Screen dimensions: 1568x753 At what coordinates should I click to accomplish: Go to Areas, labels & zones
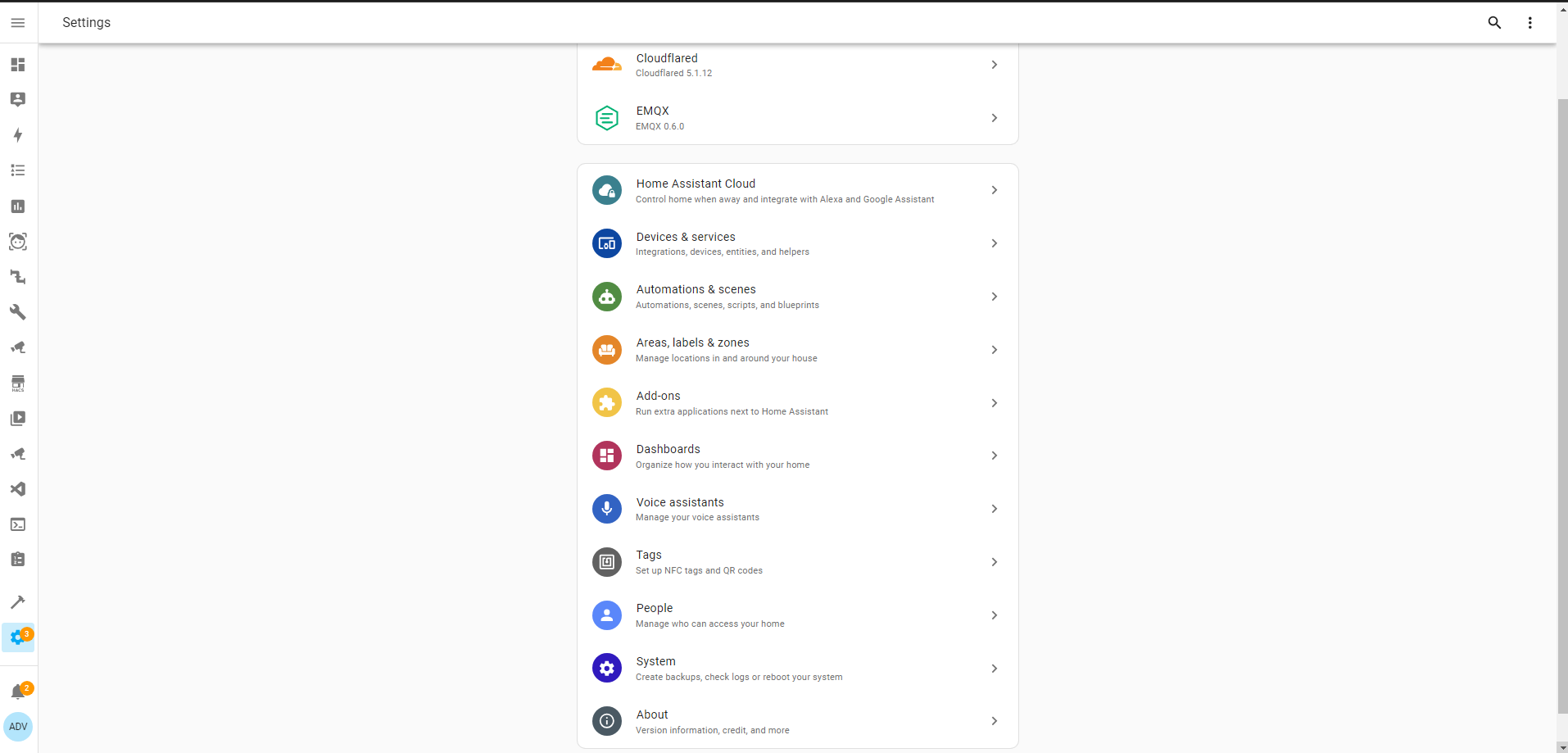click(x=798, y=350)
